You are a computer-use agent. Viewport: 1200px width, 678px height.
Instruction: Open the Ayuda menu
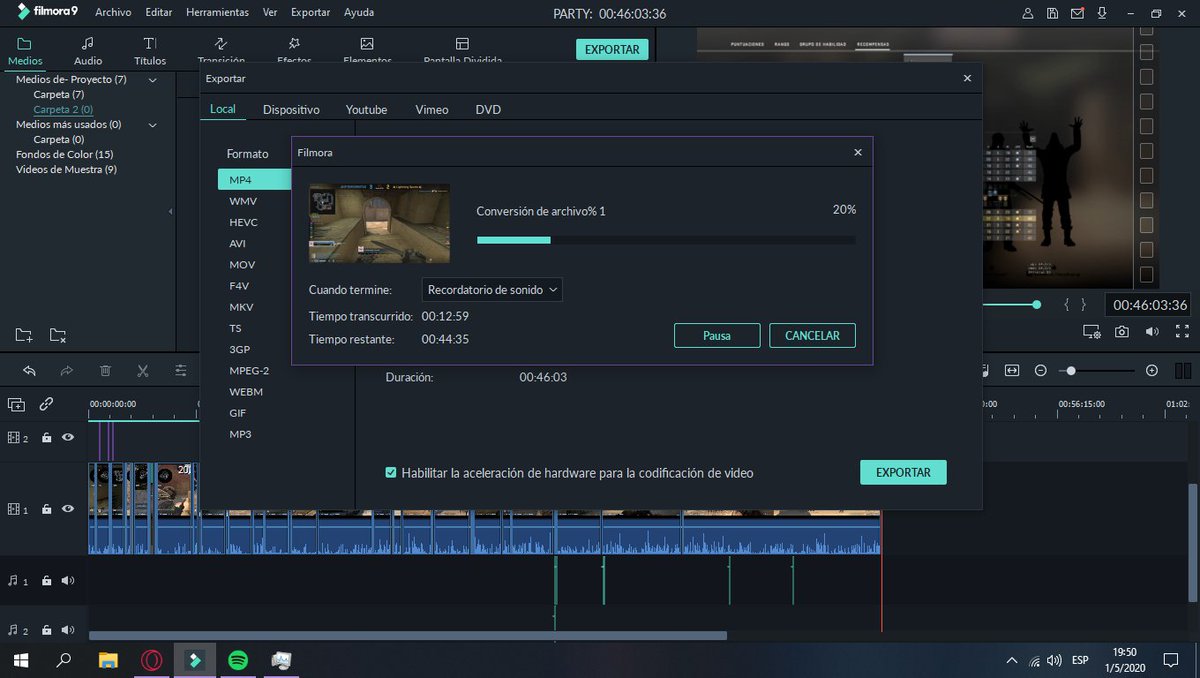coord(358,13)
